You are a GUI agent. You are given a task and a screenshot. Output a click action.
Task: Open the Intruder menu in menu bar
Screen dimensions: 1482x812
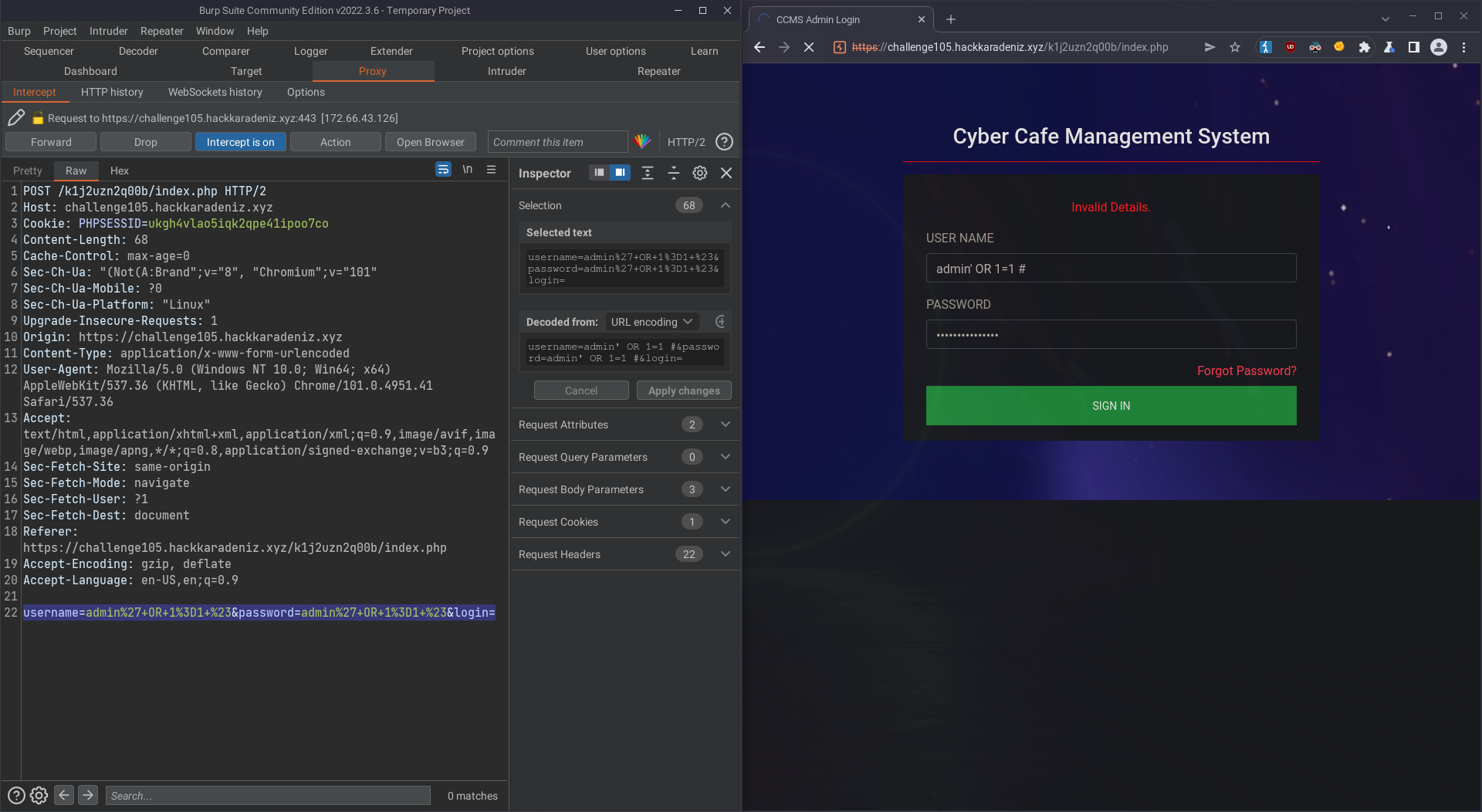point(109,31)
